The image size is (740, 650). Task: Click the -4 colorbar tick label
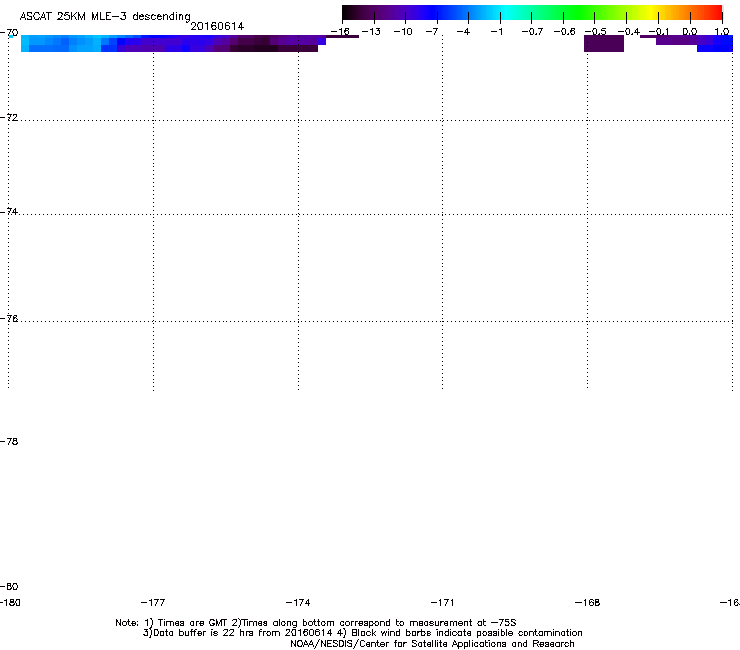[463, 32]
